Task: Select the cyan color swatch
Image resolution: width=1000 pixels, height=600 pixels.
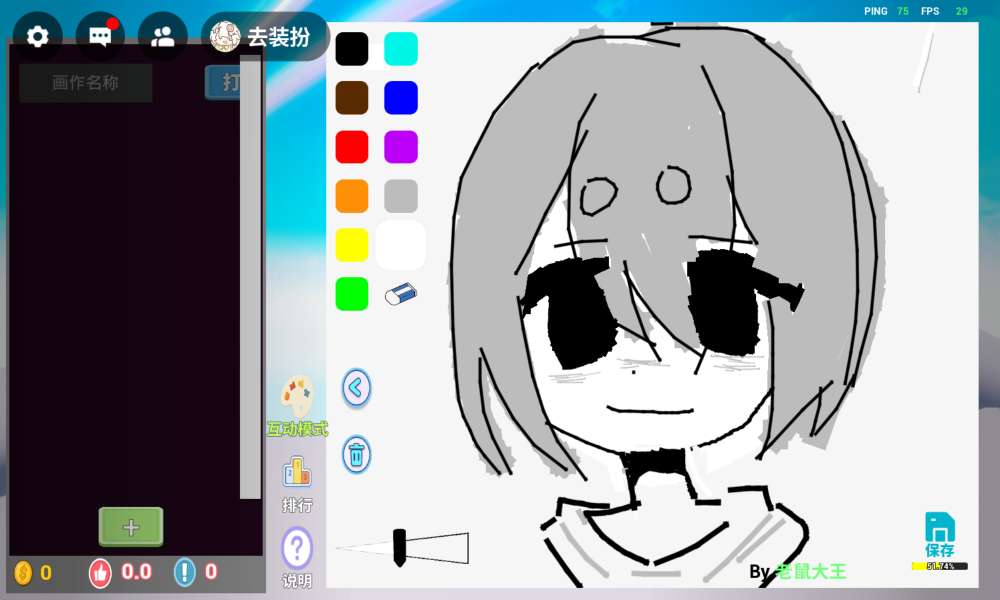Action: 401,48
